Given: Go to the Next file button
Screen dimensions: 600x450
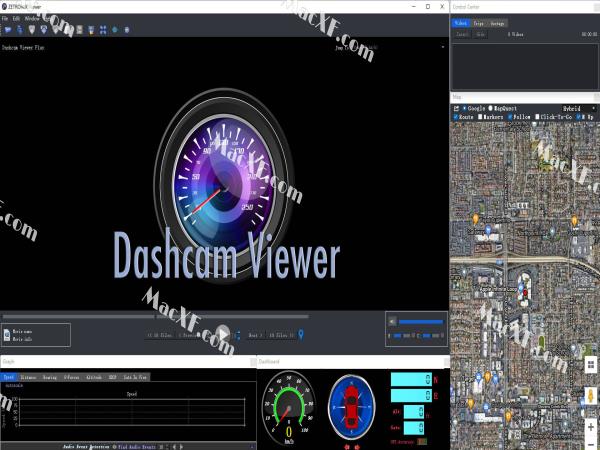Looking at the screenshot, I should (255, 335).
